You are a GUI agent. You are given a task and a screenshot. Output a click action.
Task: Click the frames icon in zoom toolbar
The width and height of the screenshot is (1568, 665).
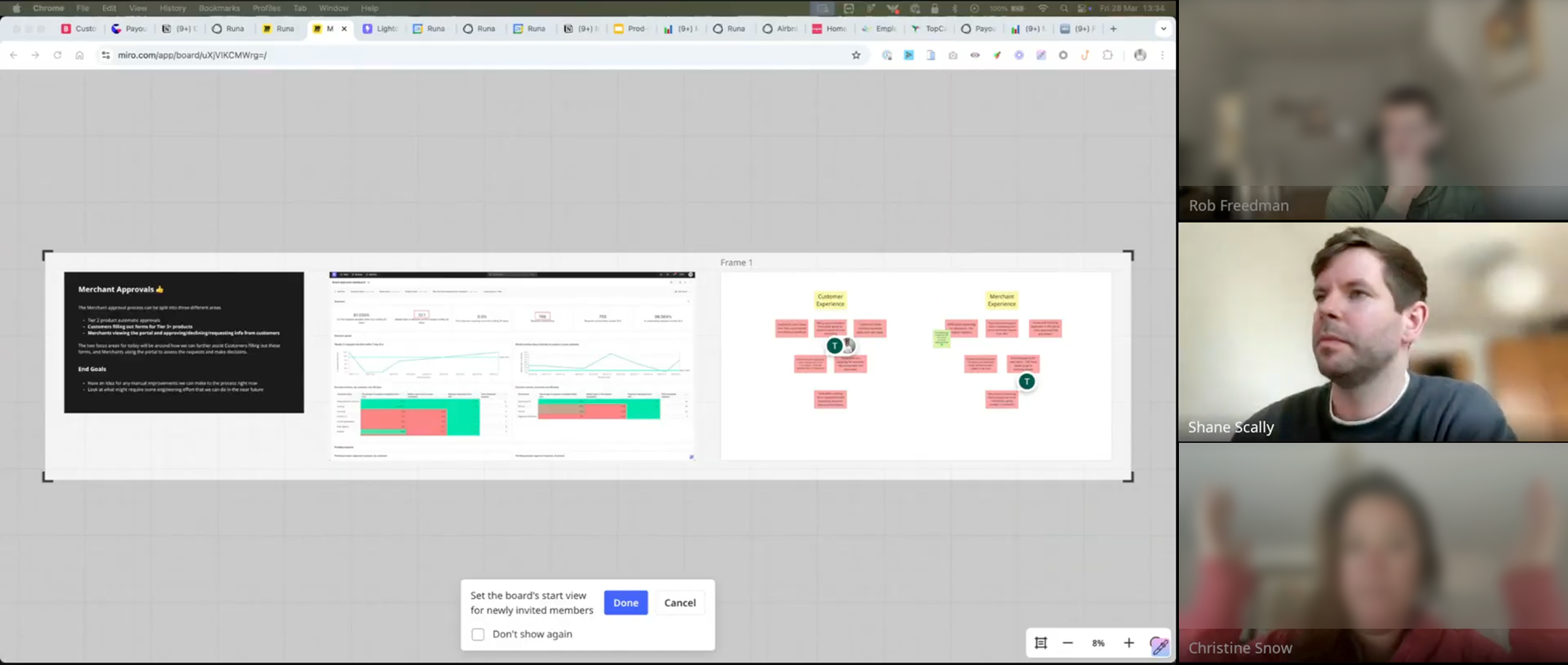click(x=1040, y=642)
